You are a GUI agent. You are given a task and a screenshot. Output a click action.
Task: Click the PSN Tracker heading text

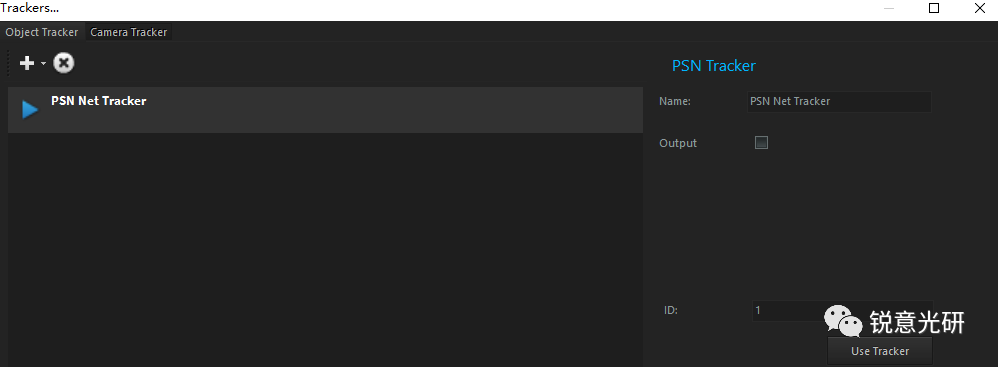click(x=713, y=66)
